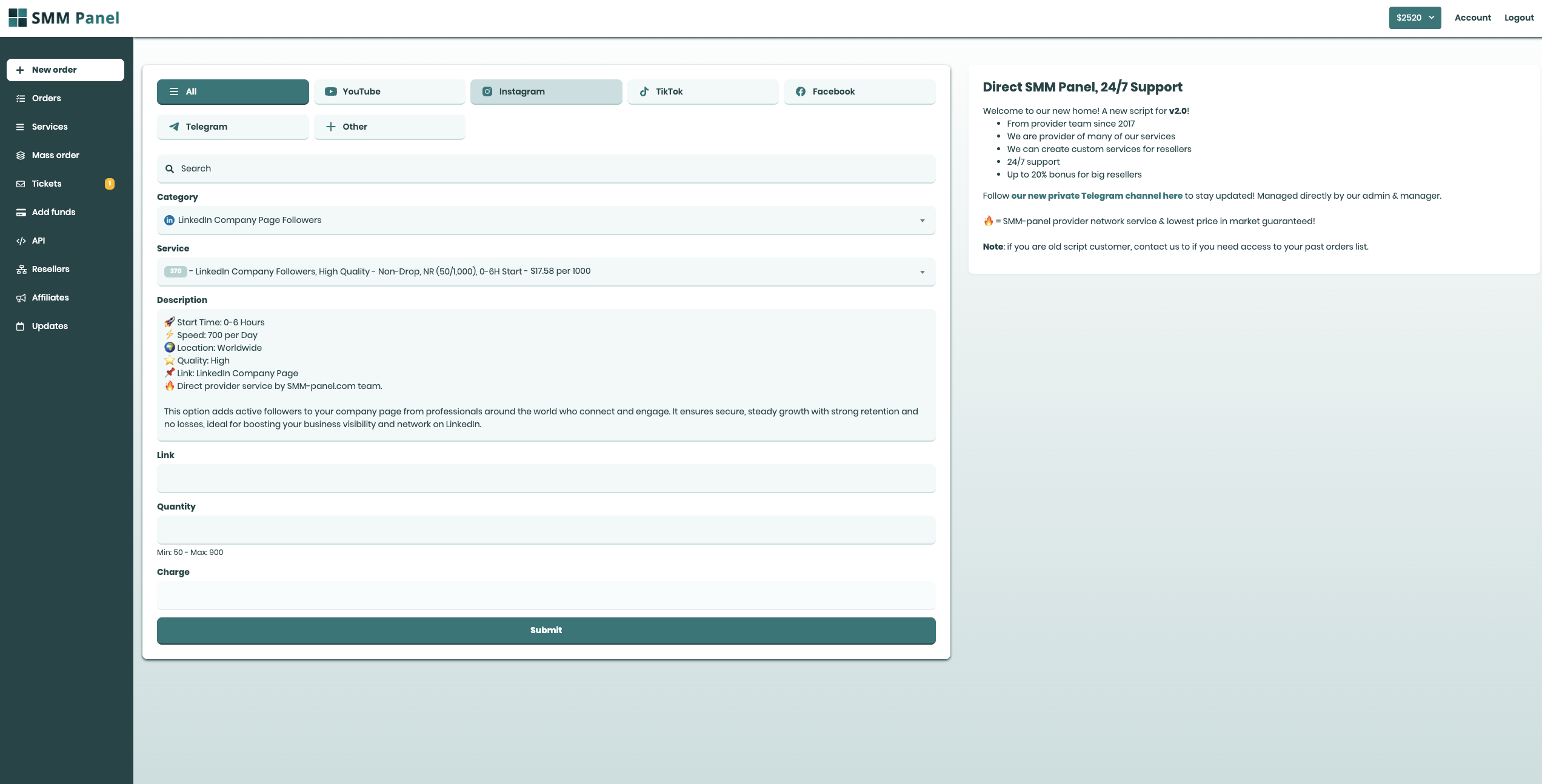1542x784 pixels.
Task: Open Tickets page from sidebar
Action: coord(65,184)
